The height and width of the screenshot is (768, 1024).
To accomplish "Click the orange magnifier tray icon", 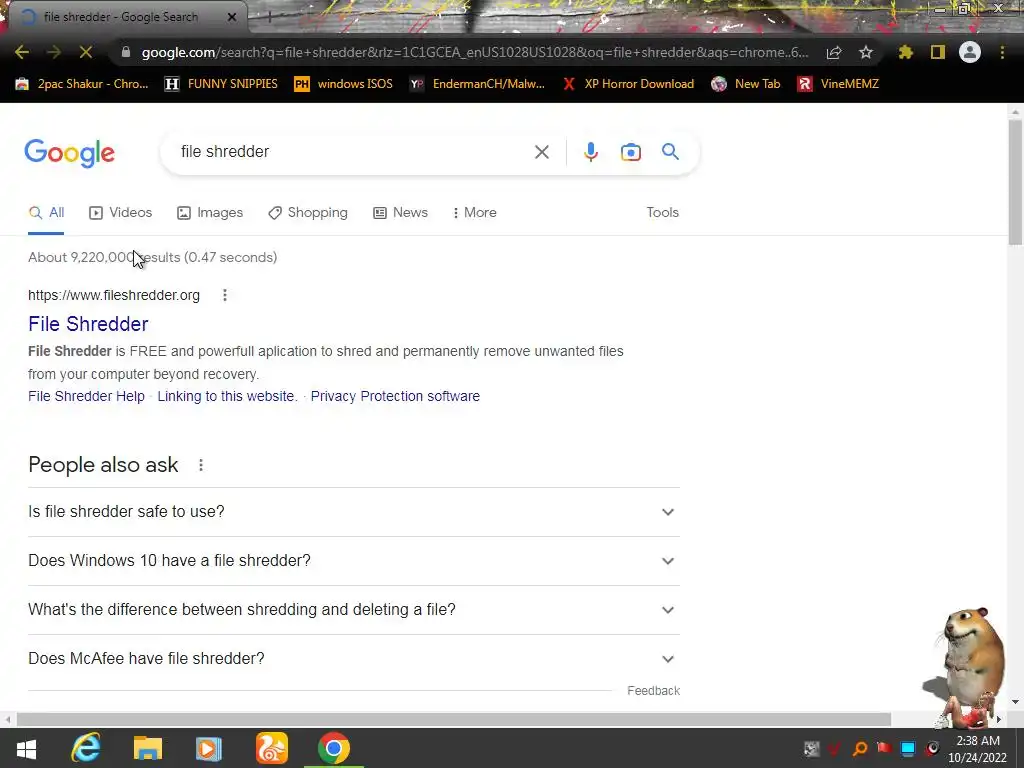I will [860, 749].
